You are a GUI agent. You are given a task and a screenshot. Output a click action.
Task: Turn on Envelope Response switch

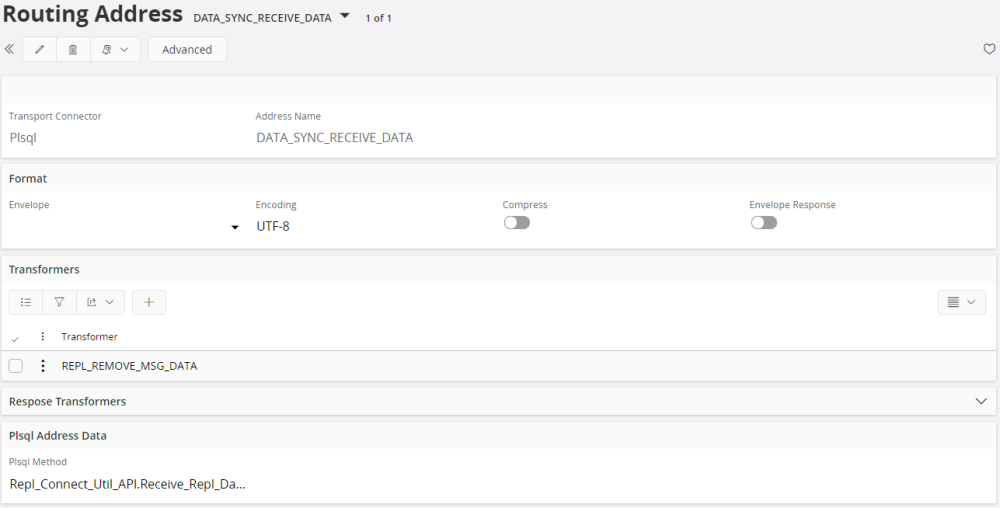point(763,223)
